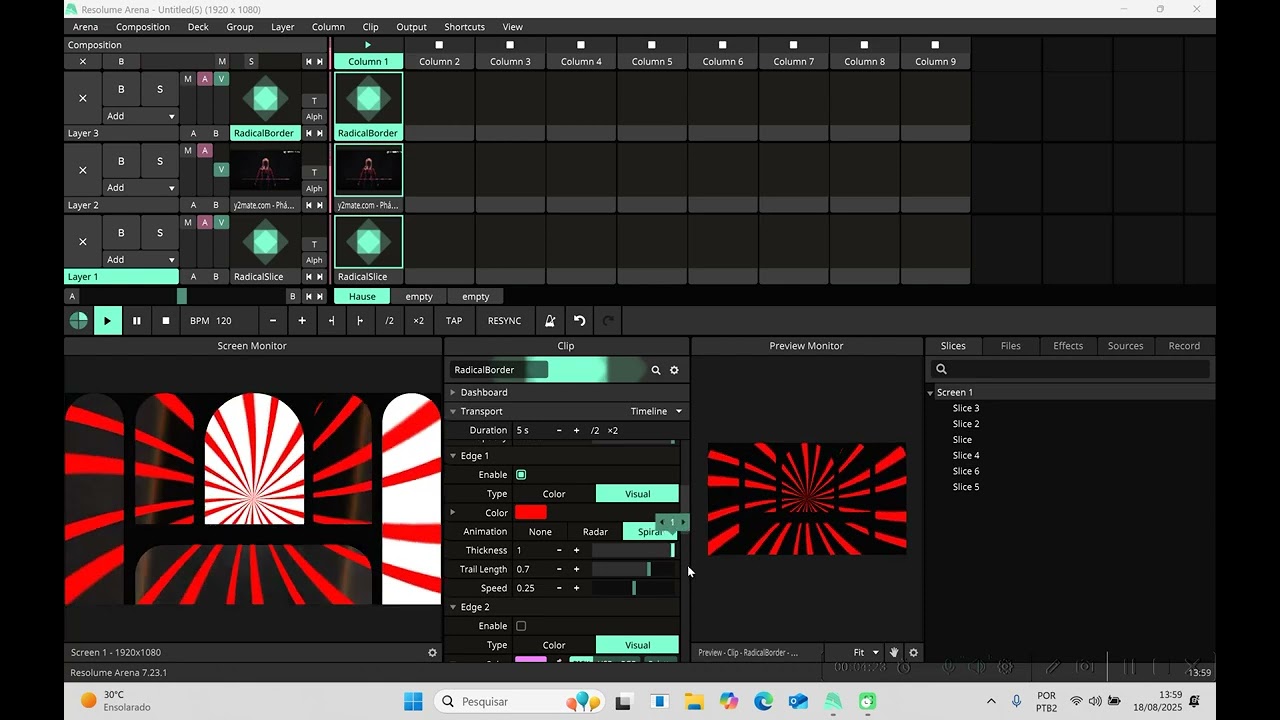This screenshot has width=1280, height=720.
Task: Expand the Dashboard section
Action: pyautogui.click(x=453, y=393)
